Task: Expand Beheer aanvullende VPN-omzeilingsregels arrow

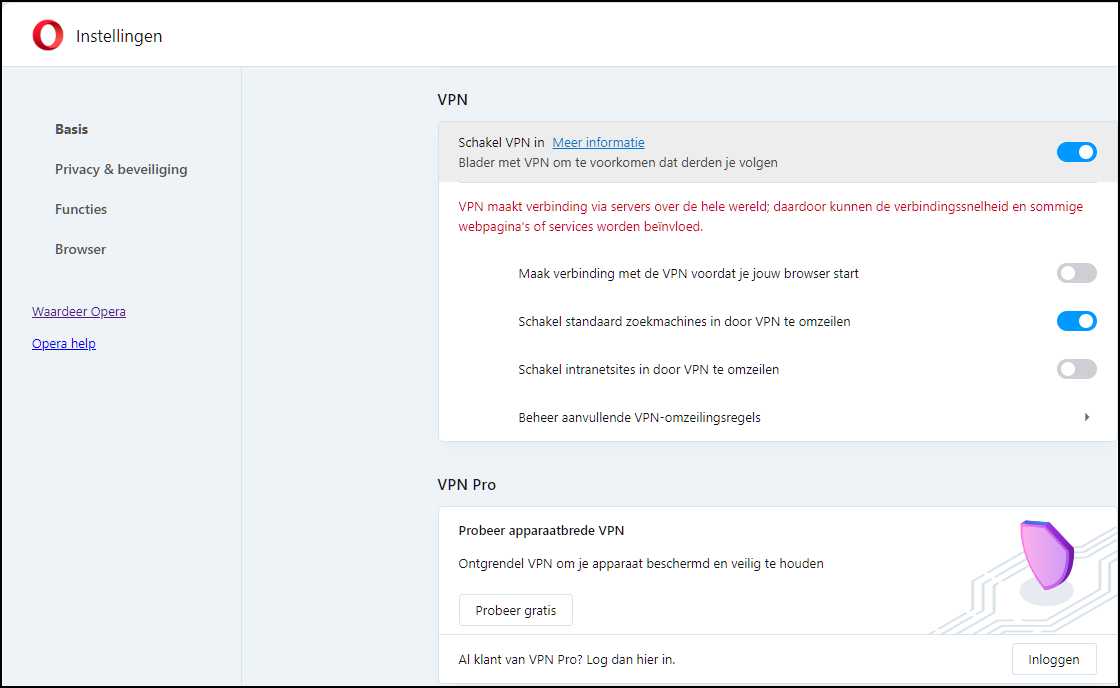Action: tap(1086, 417)
